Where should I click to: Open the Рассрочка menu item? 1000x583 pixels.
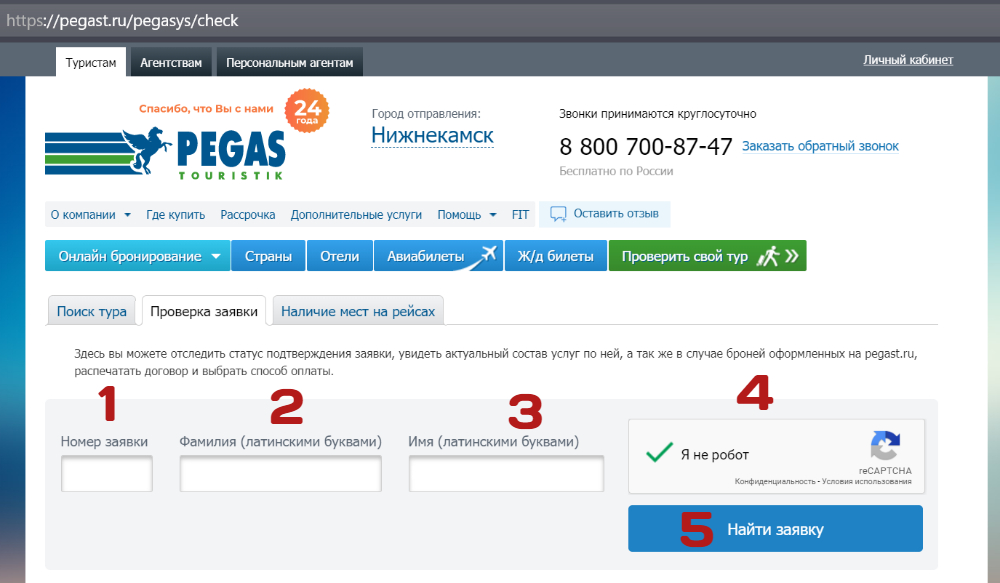point(247,215)
